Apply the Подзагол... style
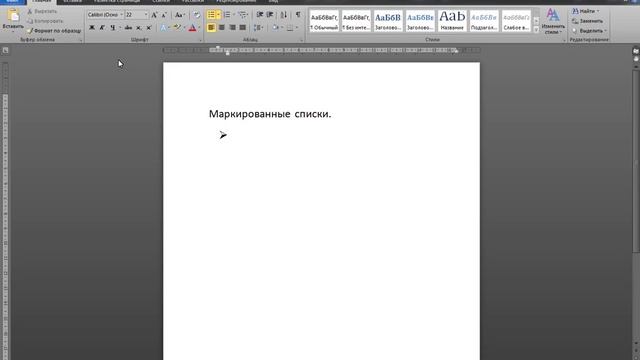Screen dimensions: 640x360 [484, 21]
